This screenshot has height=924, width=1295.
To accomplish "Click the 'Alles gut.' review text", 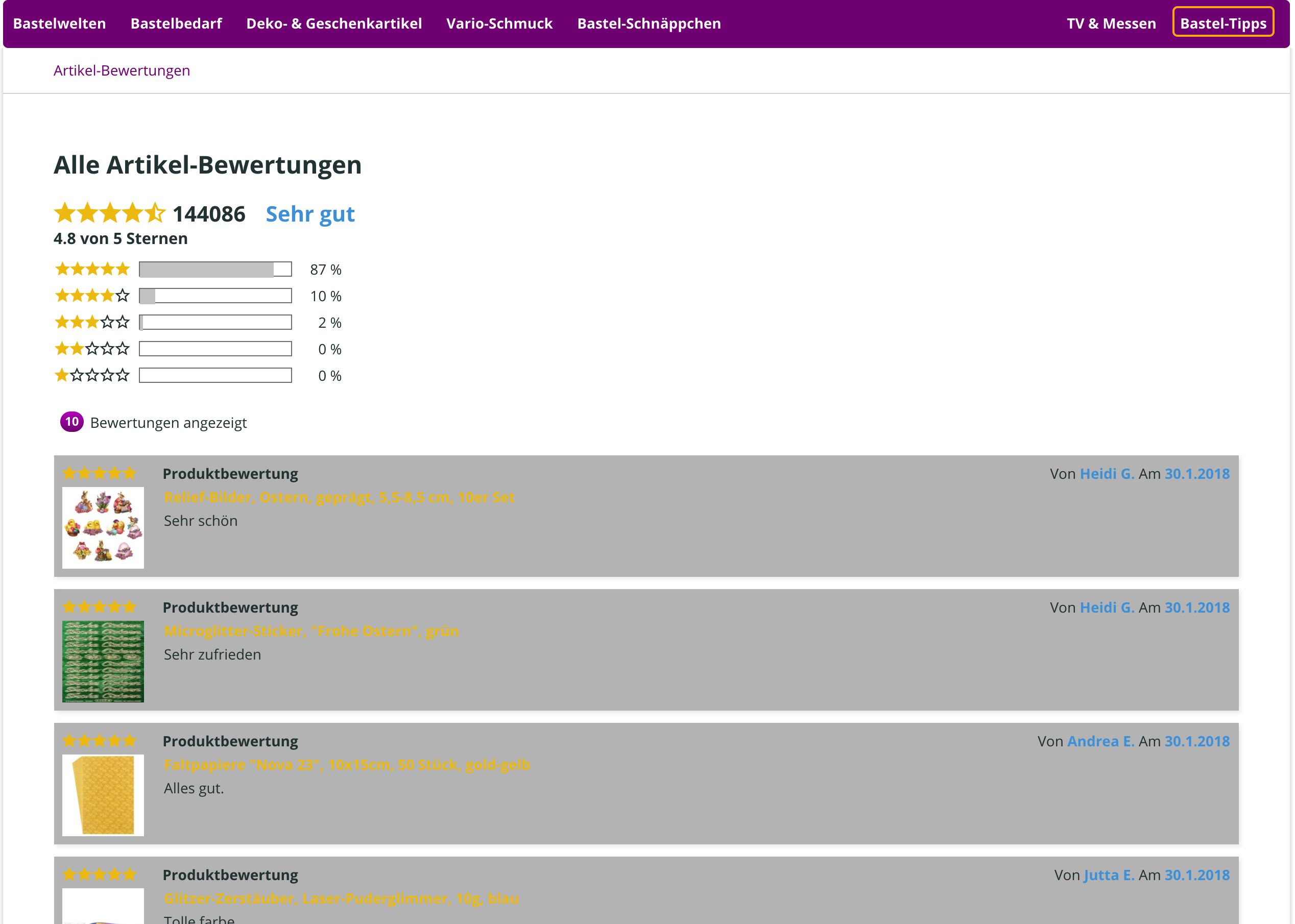I will pos(194,788).
